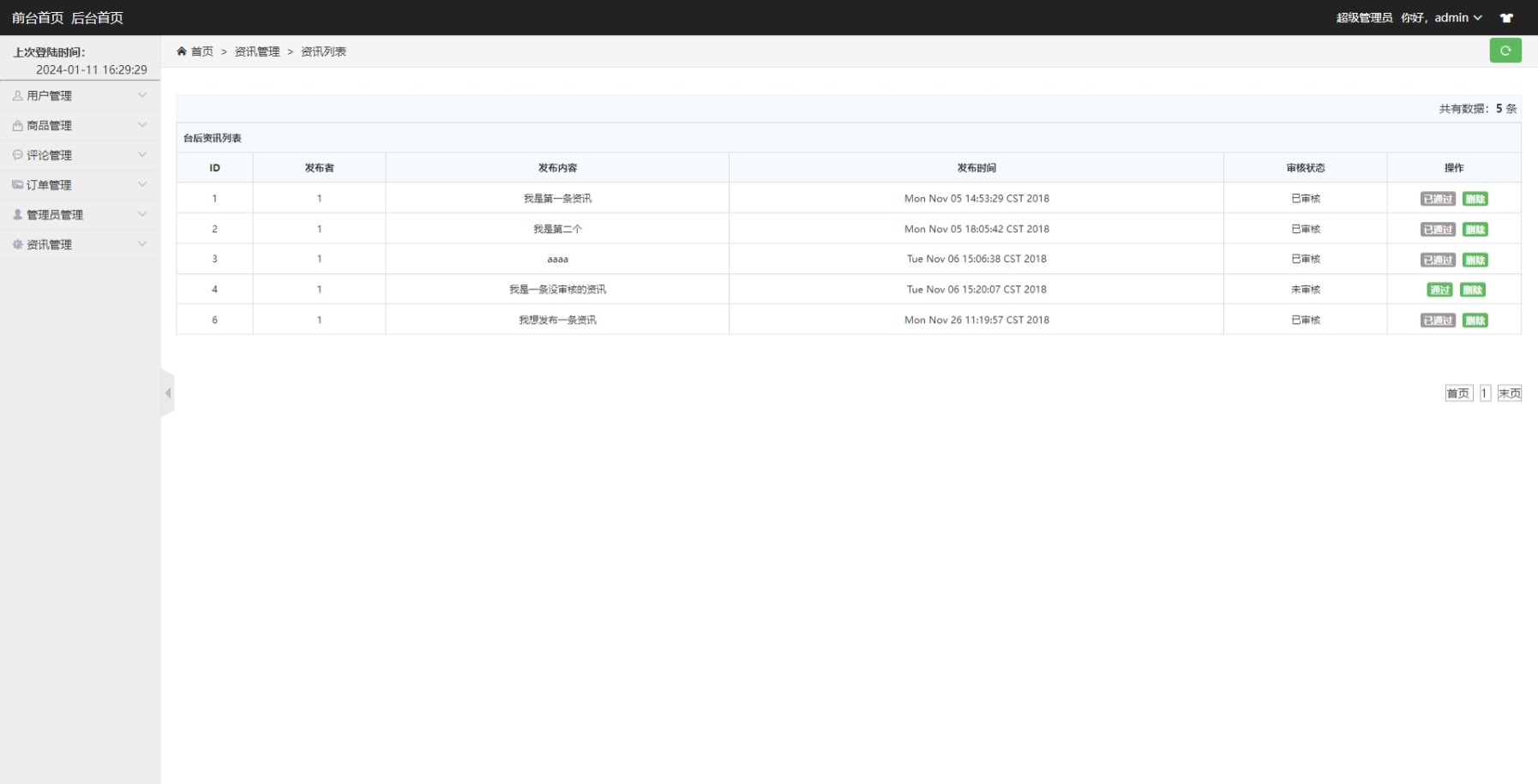
Task: Click the 操作 column header
Action: pos(1454,168)
